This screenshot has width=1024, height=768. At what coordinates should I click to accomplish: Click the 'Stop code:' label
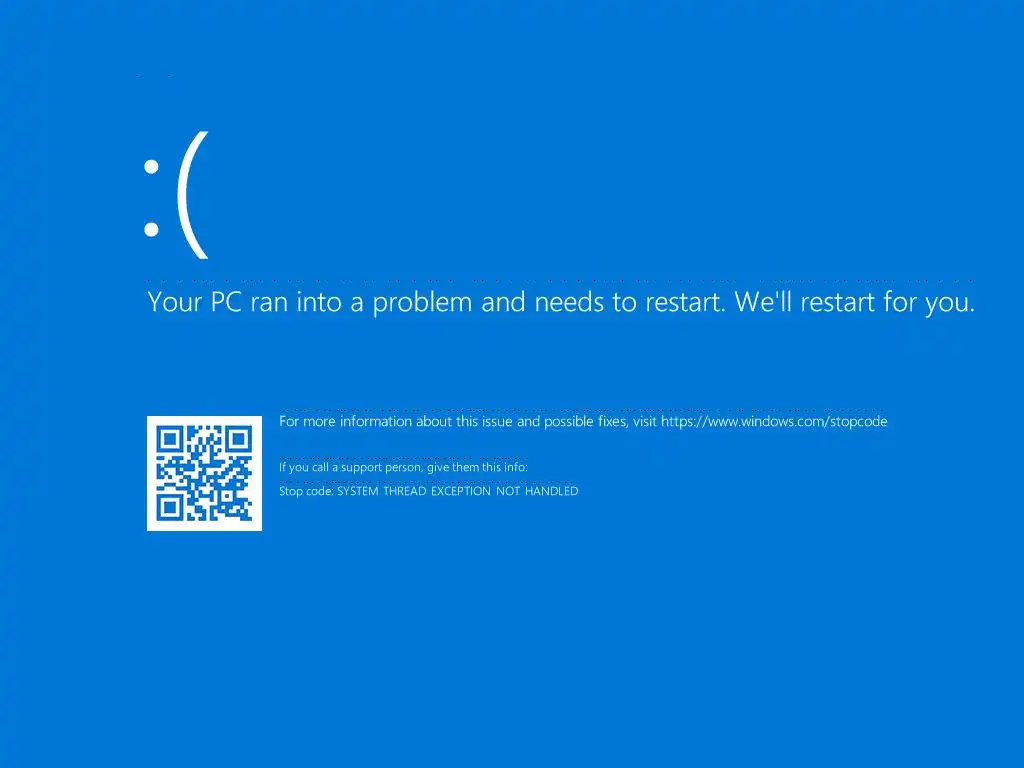[x=306, y=491]
